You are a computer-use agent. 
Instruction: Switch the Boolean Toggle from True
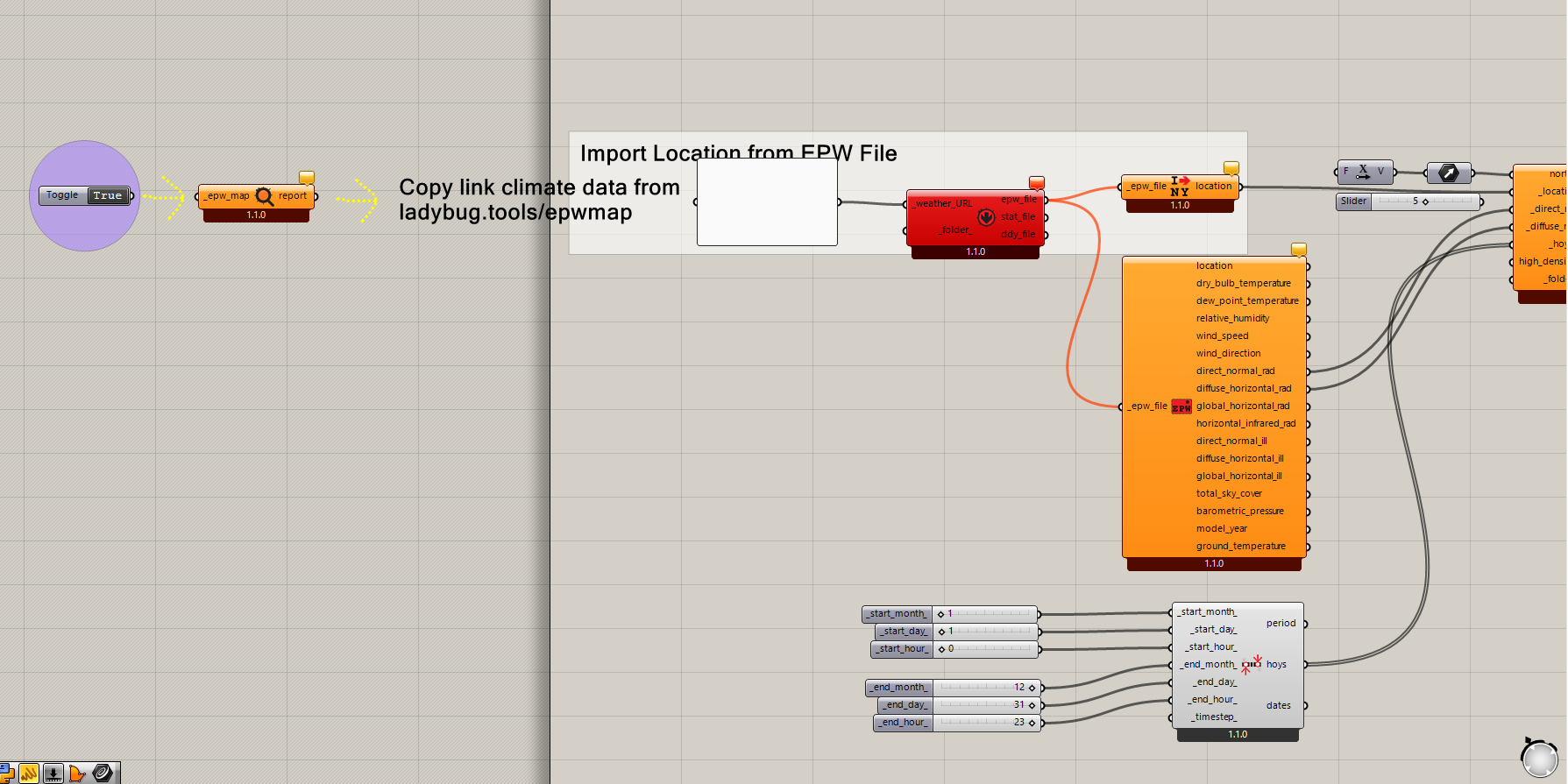pos(108,196)
